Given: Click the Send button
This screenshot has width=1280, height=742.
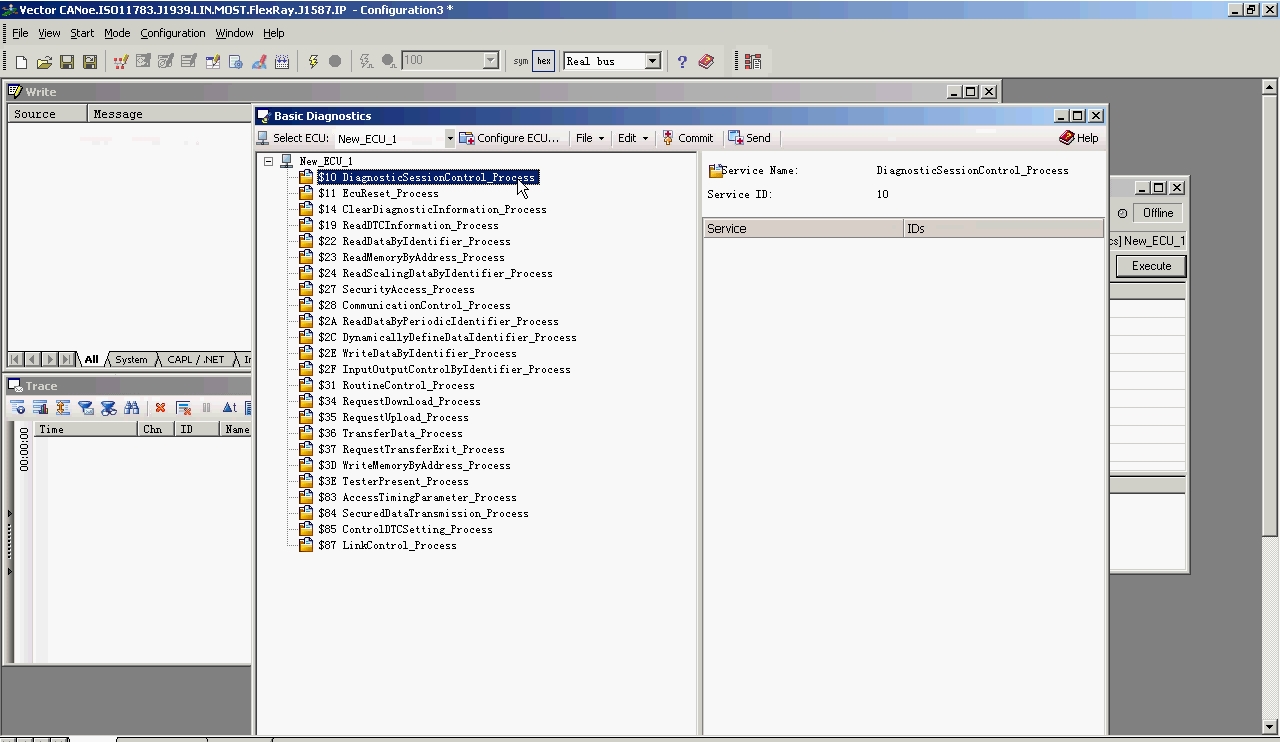Looking at the screenshot, I should point(749,138).
